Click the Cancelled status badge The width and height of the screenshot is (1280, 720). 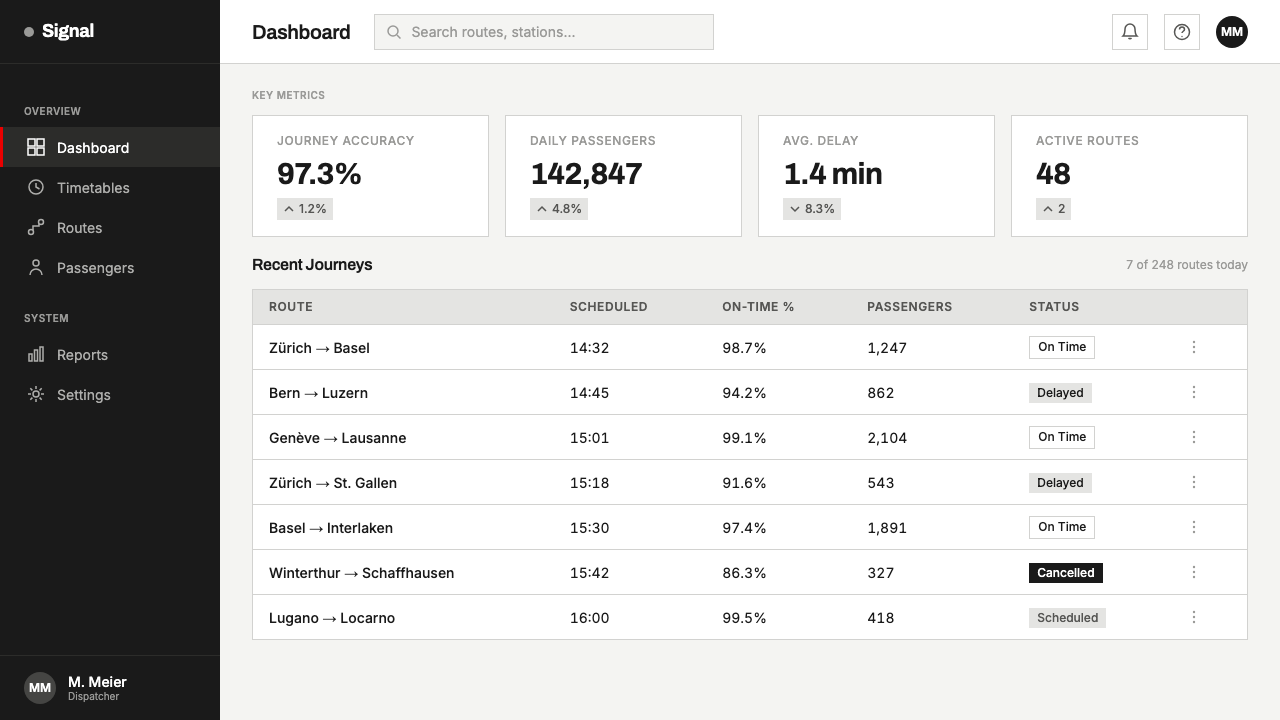click(1066, 573)
